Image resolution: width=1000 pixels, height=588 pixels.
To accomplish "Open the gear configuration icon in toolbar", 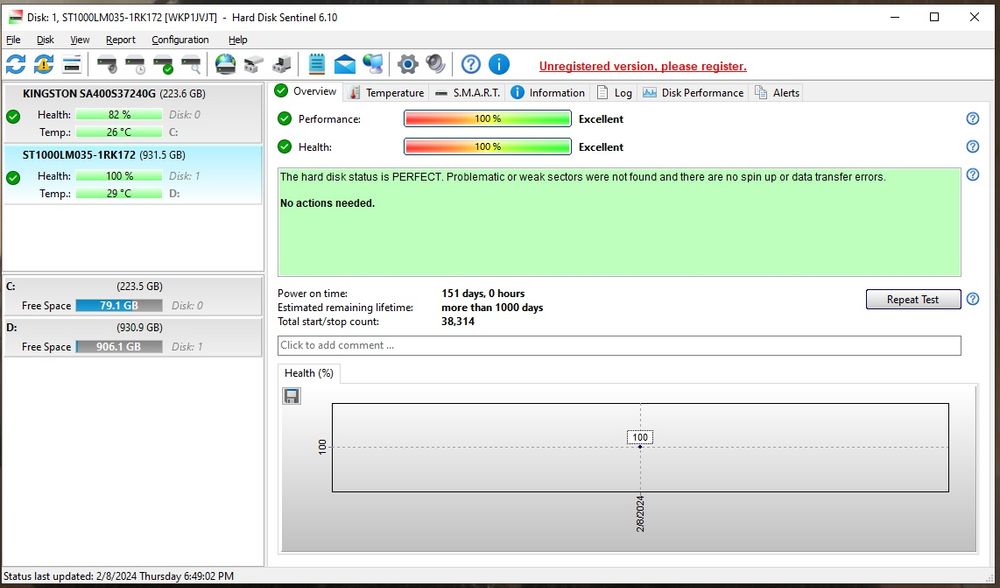I will click(407, 65).
